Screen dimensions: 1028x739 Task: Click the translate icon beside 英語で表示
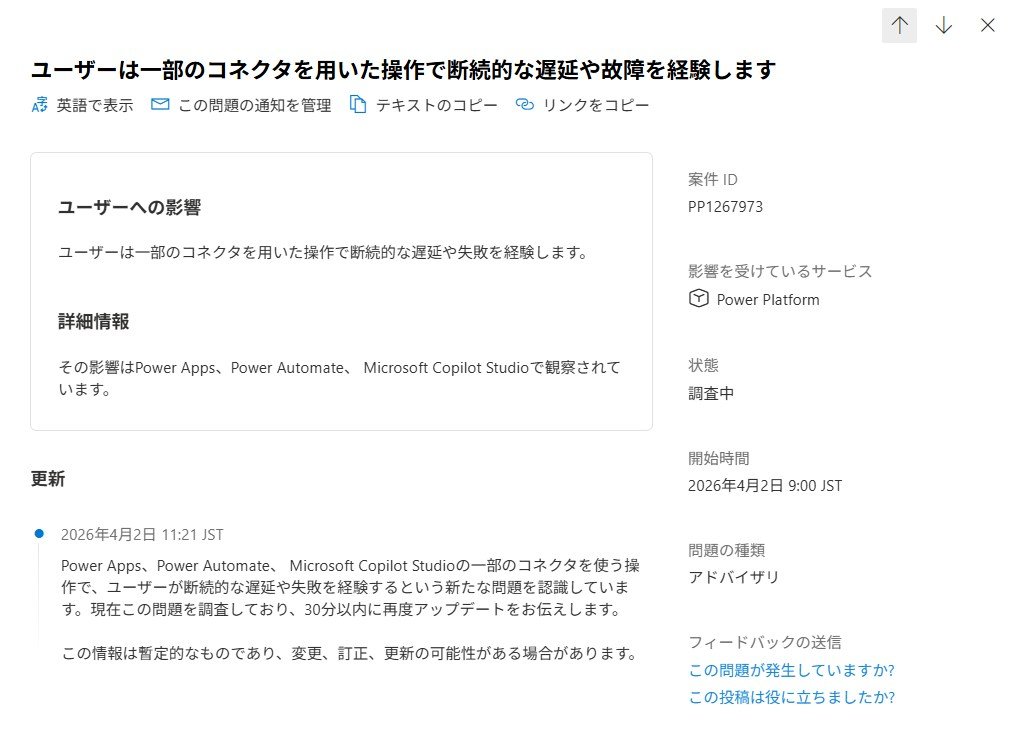pos(39,105)
